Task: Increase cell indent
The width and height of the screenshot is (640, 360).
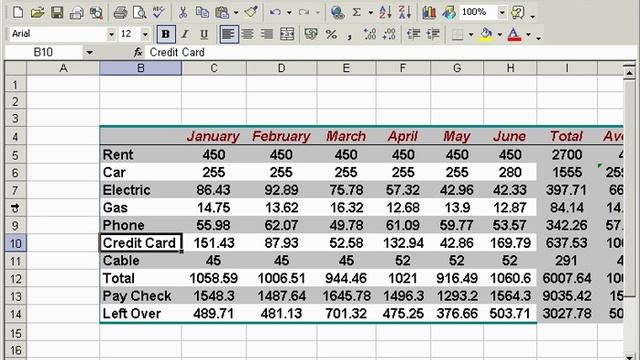Action: [433, 34]
